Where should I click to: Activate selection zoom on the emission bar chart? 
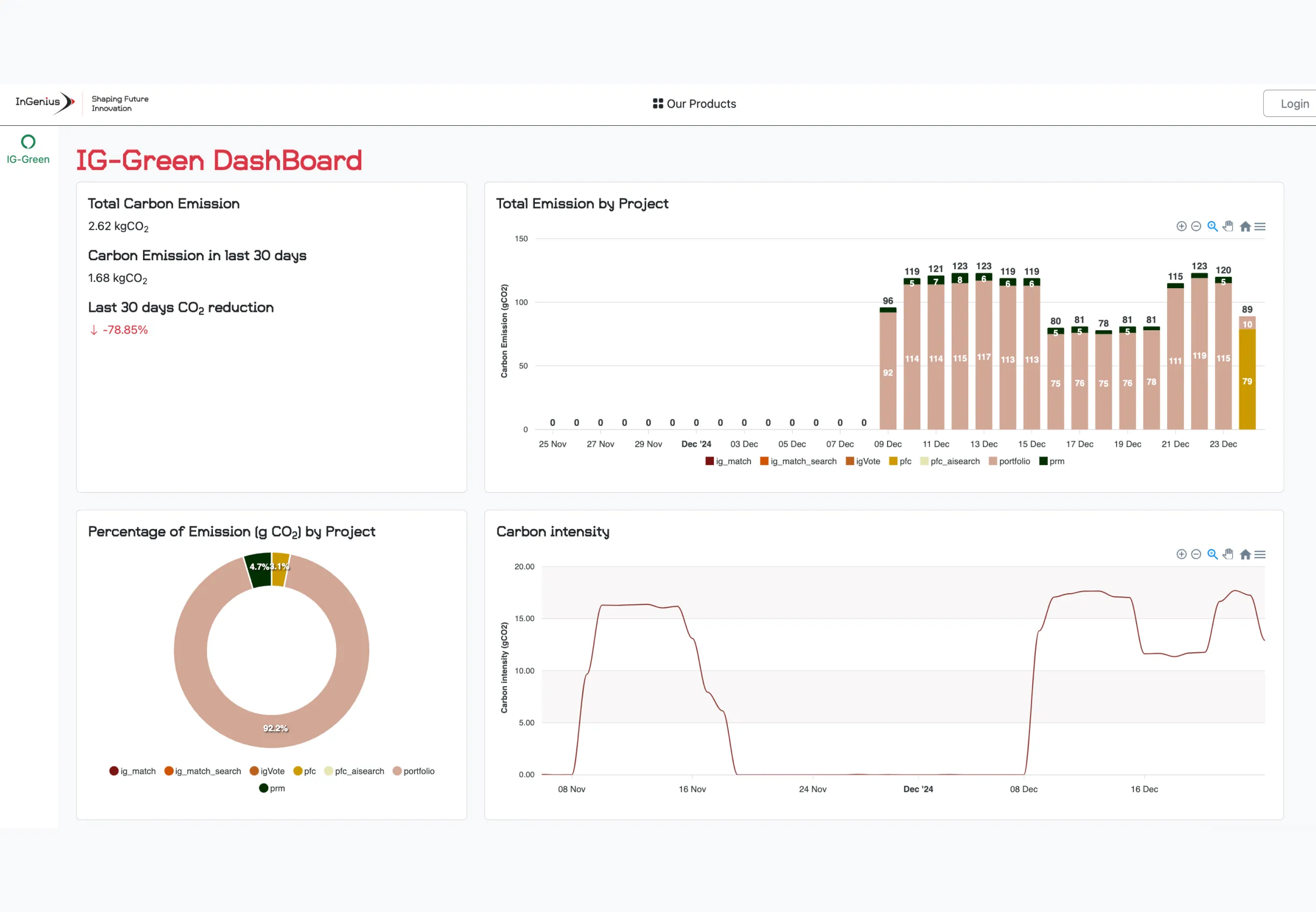(x=1213, y=226)
